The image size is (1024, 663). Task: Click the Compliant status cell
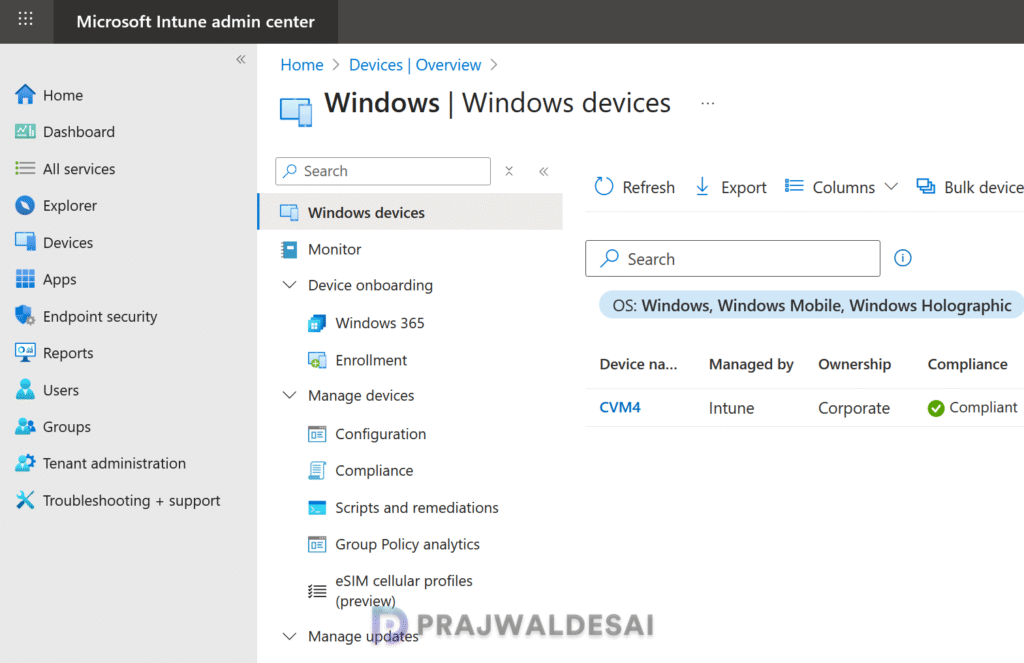pyautogui.click(x=972, y=408)
